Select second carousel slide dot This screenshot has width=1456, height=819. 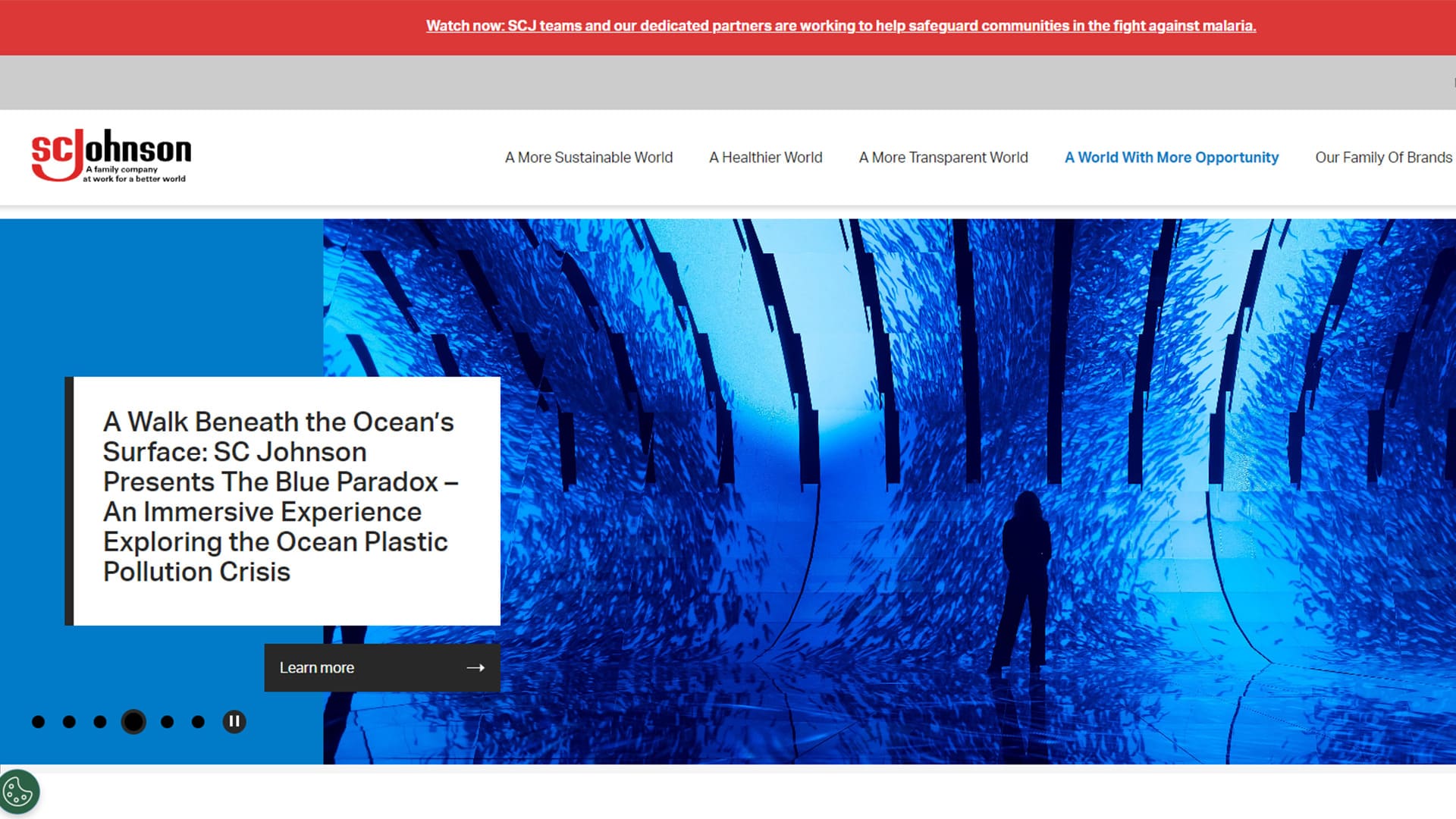[x=69, y=722]
